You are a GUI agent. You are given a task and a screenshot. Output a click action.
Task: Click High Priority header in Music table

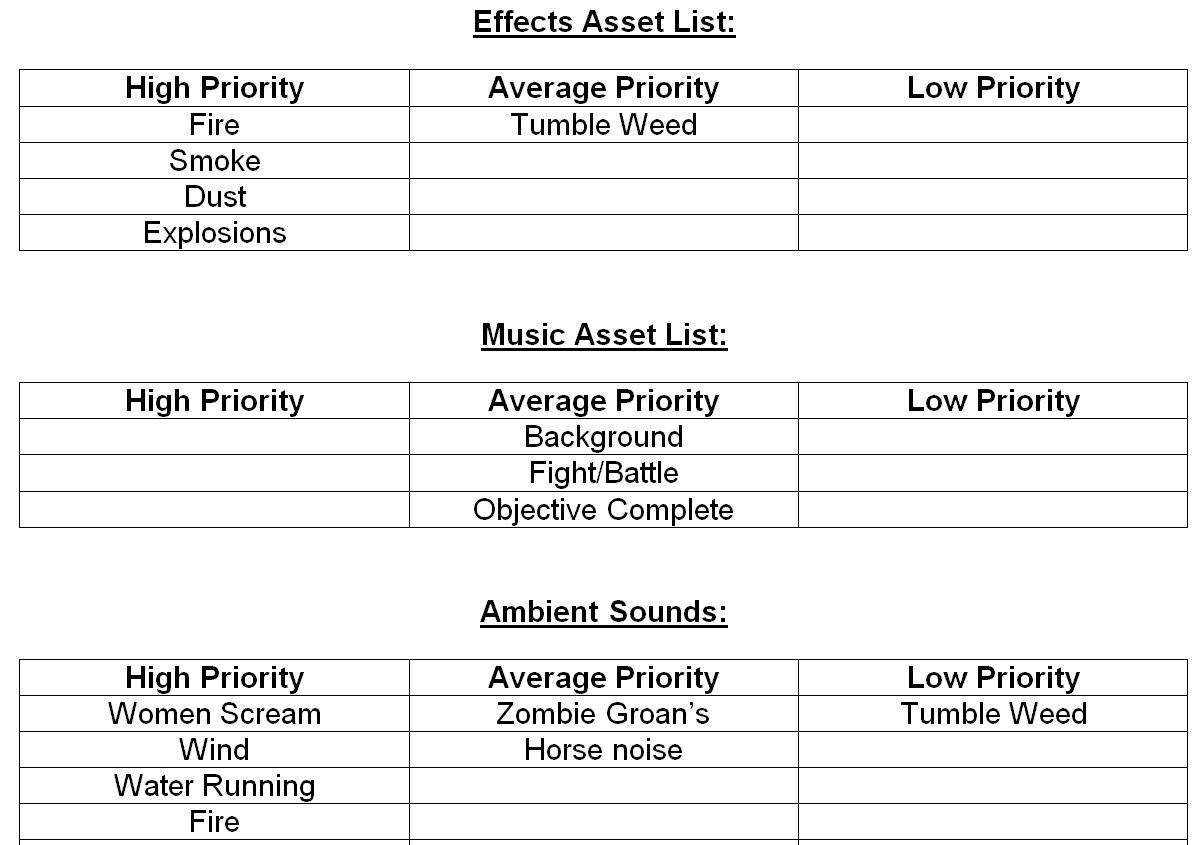214,401
